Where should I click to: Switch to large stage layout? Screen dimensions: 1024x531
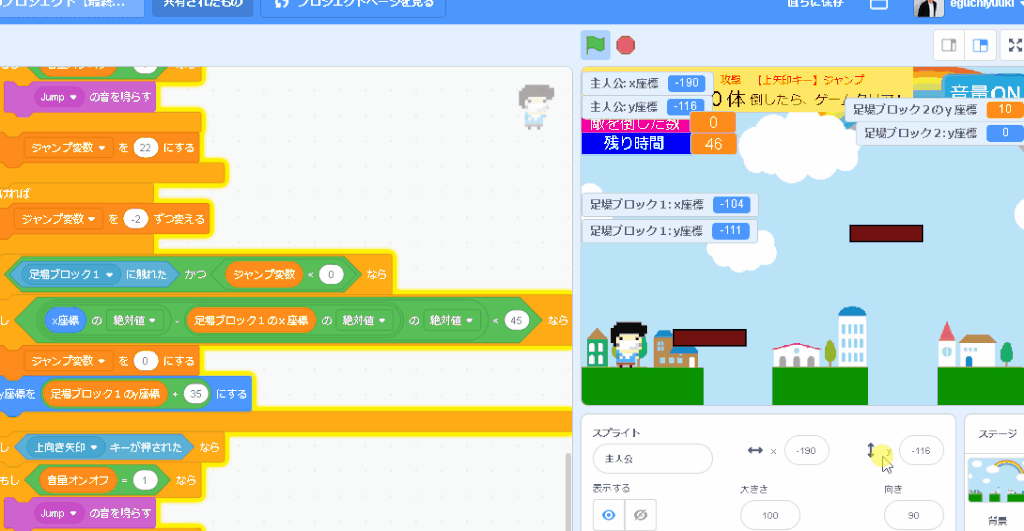(x=981, y=45)
